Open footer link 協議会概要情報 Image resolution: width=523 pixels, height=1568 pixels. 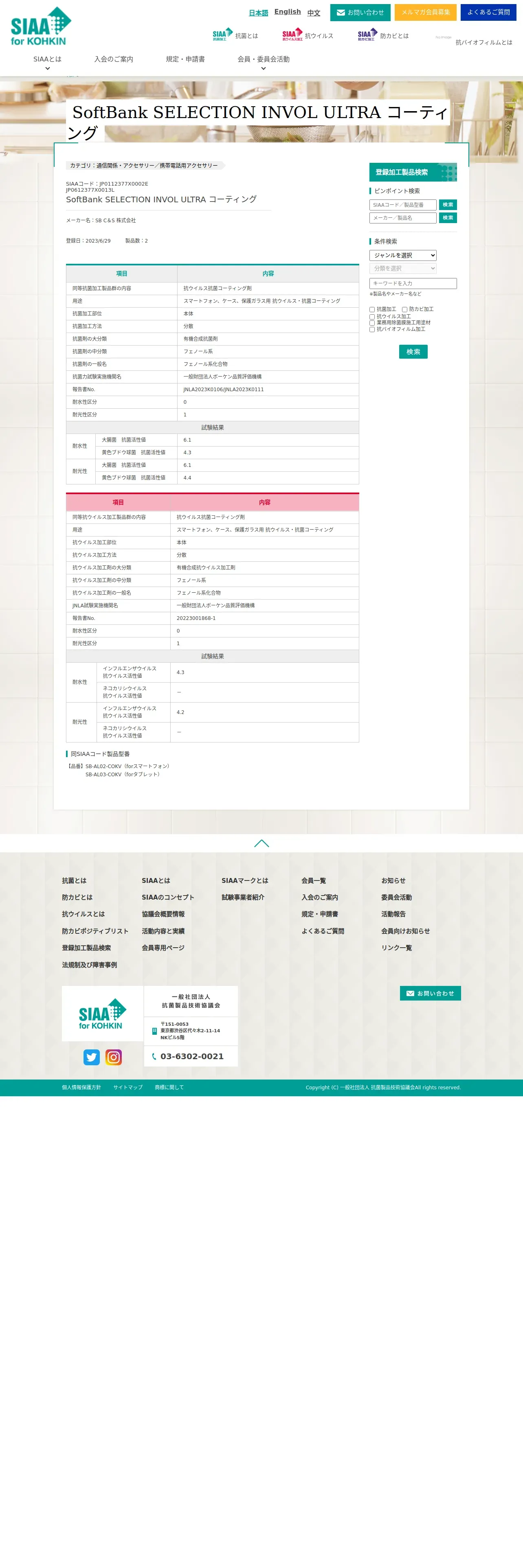click(x=163, y=914)
